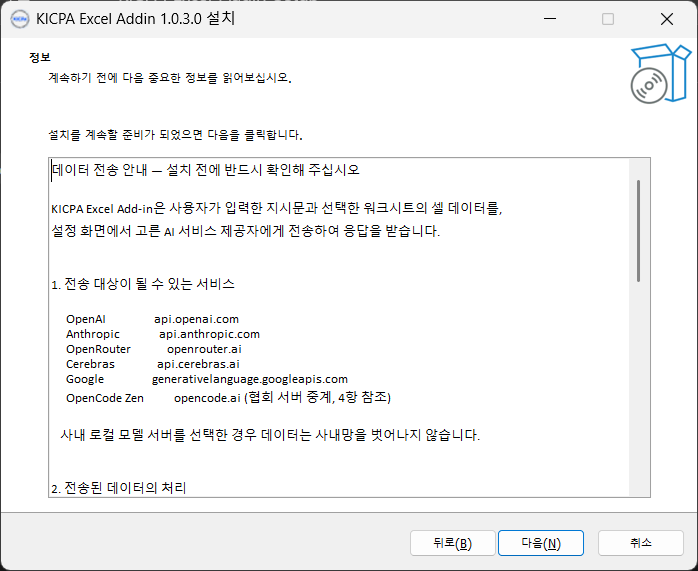Screen dimensions: 698x571
Task: Click the 'Anthropic' provider name
Action: [93, 334]
